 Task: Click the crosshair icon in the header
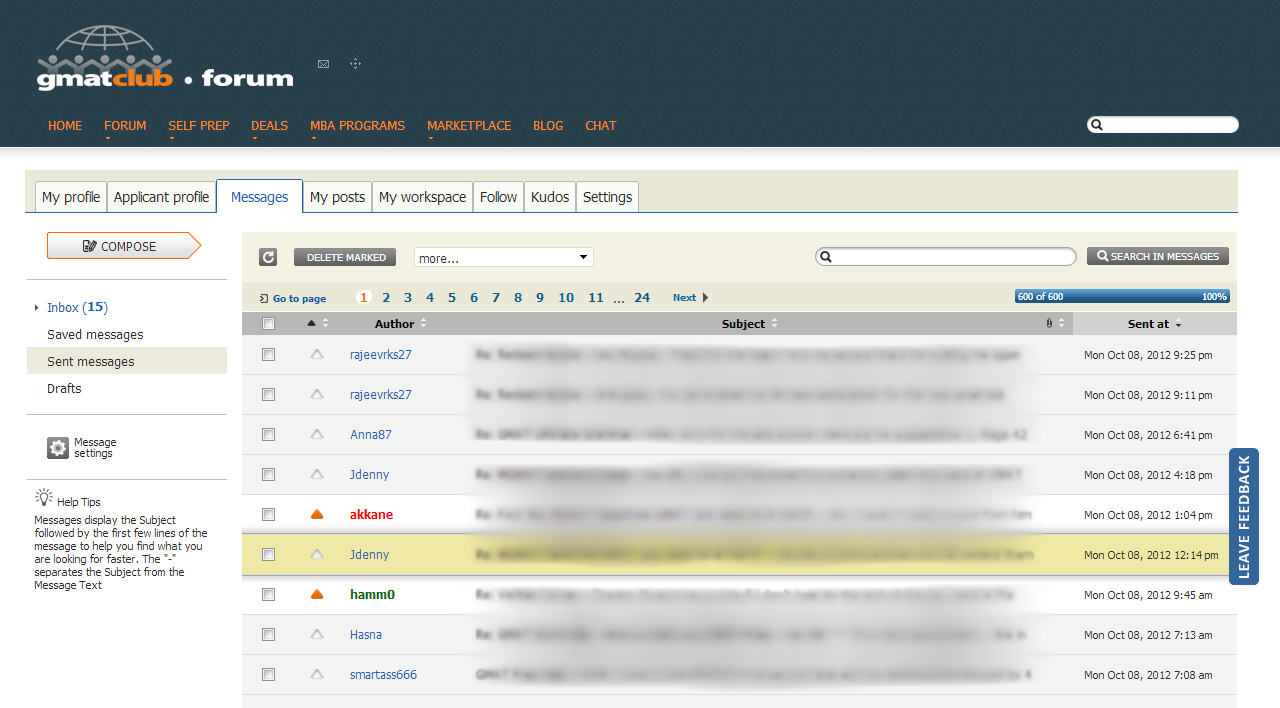[x=355, y=64]
